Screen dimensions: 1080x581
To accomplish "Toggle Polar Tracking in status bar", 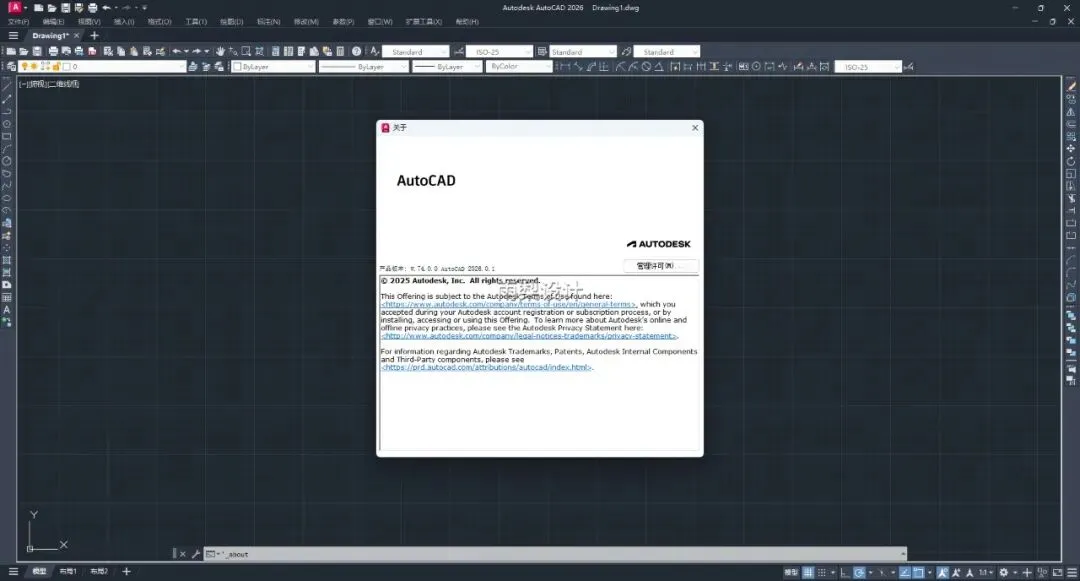I will 860,573.
